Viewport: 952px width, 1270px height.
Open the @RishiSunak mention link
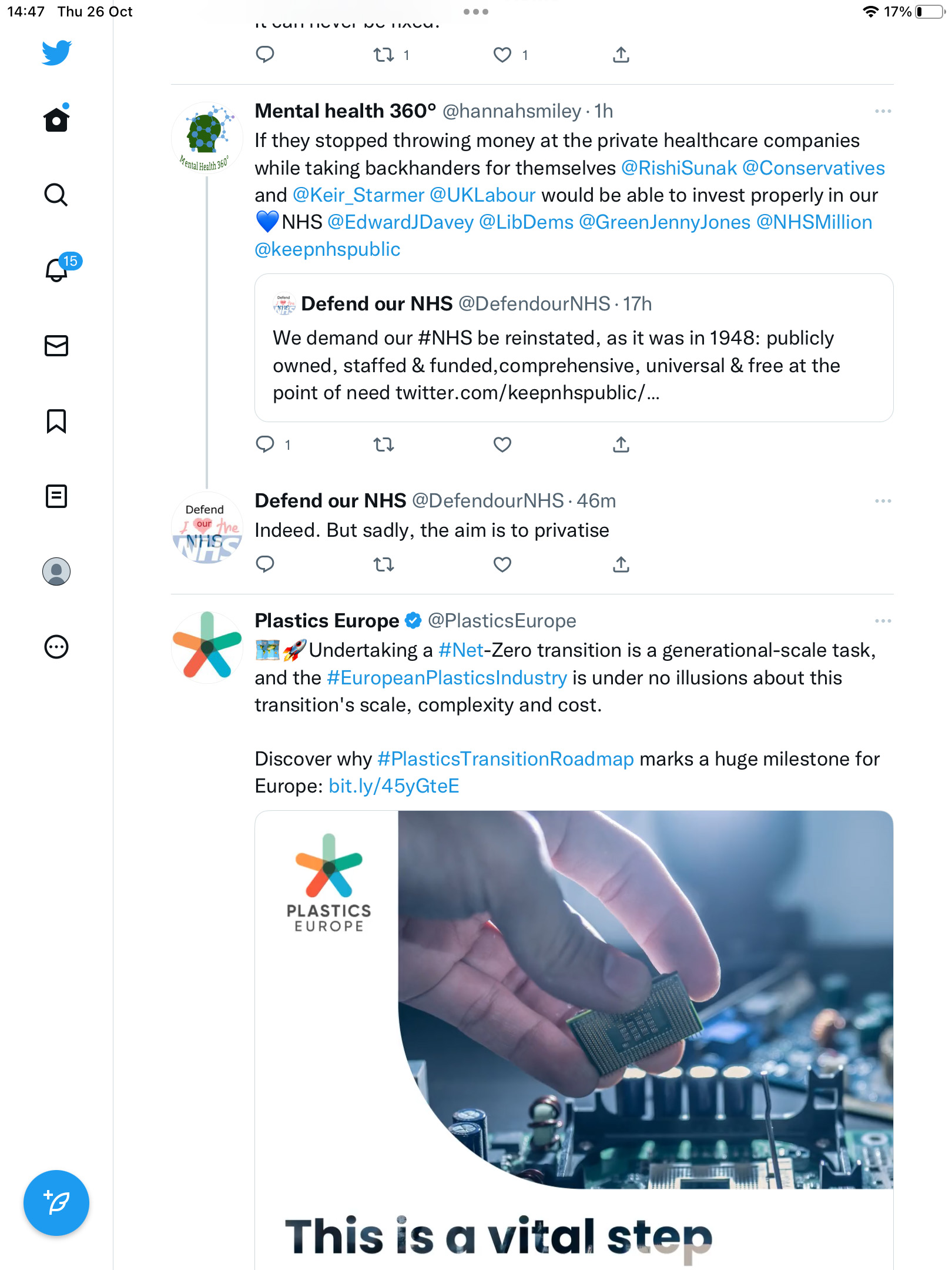click(679, 168)
